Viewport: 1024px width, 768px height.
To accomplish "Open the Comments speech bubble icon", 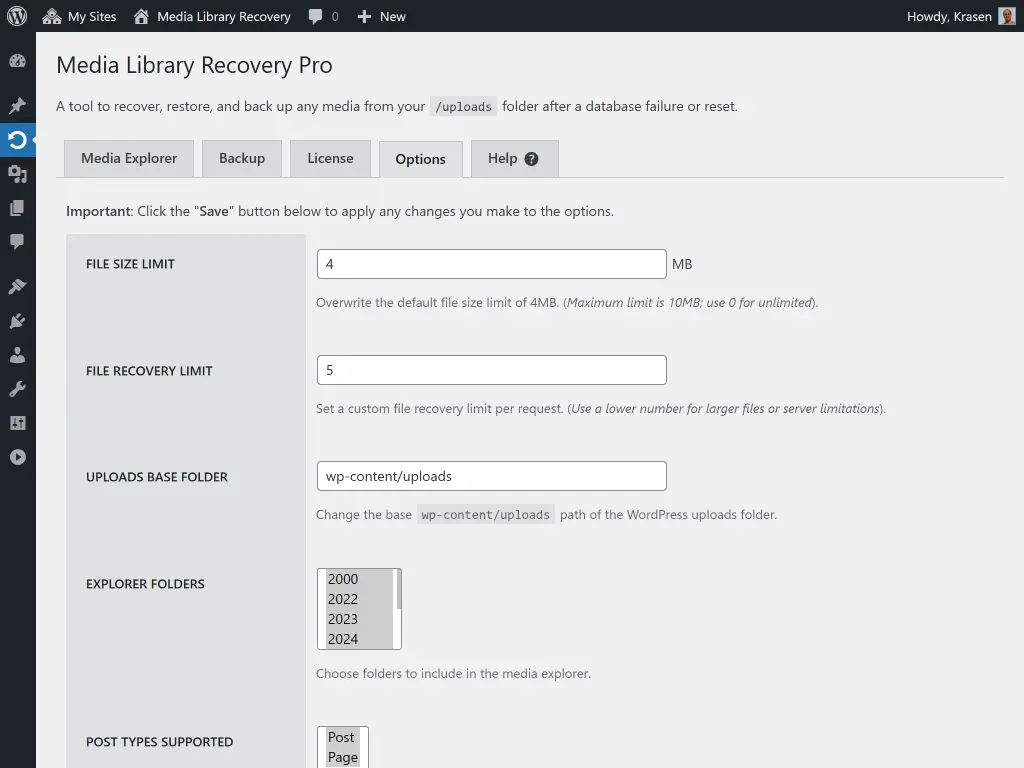I will click(x=17, y=242).
